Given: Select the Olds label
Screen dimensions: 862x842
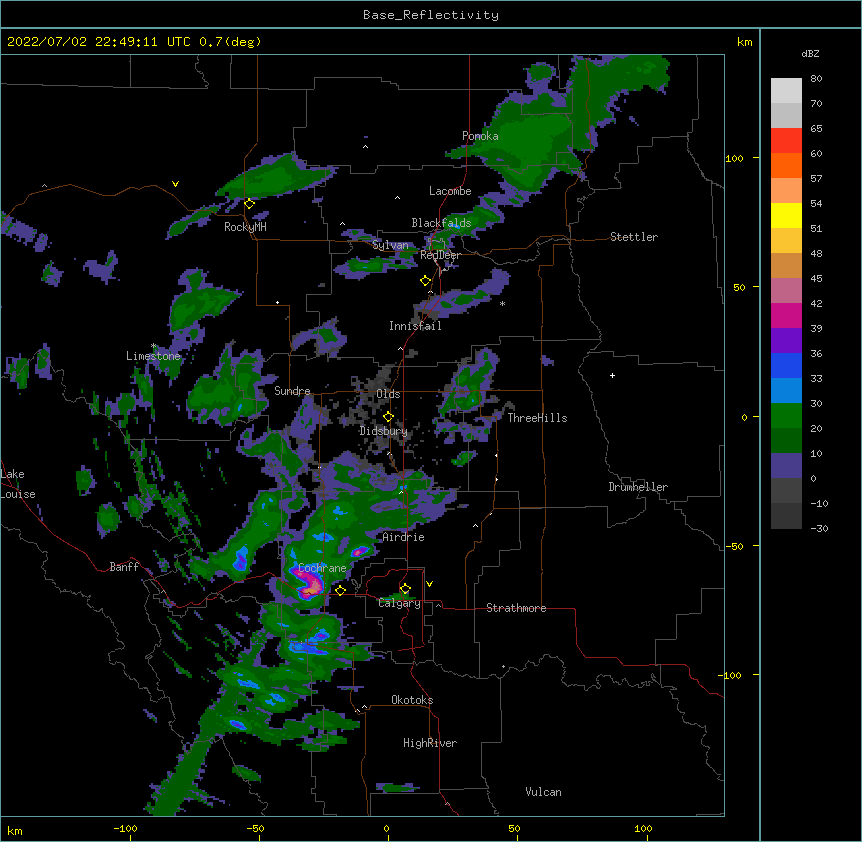Looking at the screenshot, I should (x=388, y=394).
